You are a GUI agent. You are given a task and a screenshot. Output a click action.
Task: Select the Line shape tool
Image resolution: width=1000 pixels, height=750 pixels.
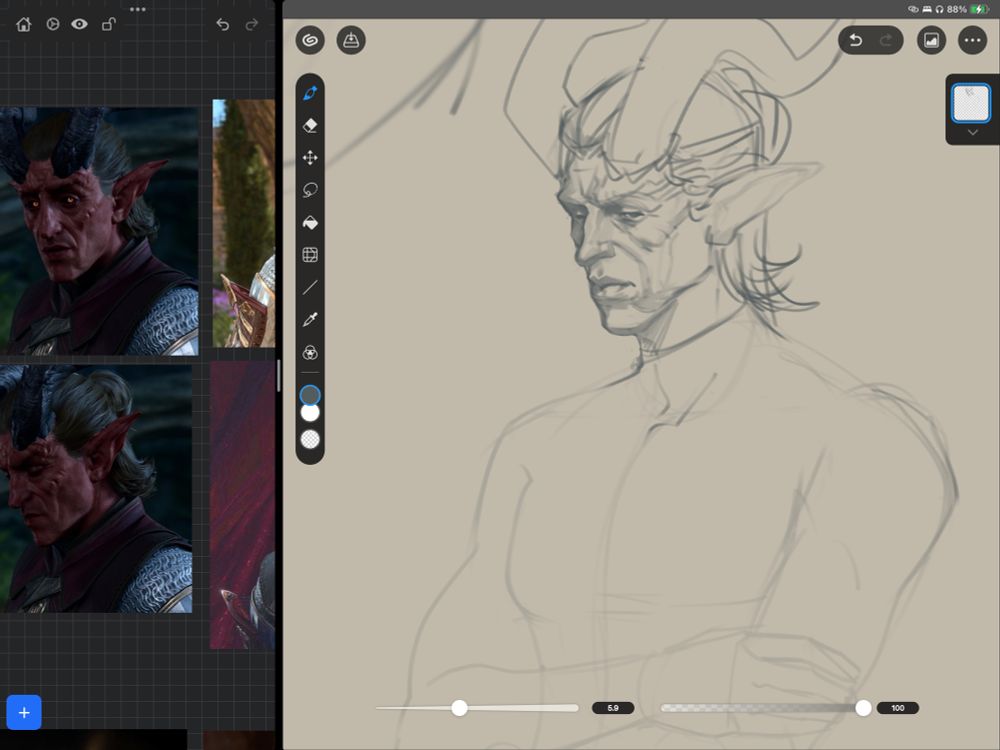coord(310,288)
